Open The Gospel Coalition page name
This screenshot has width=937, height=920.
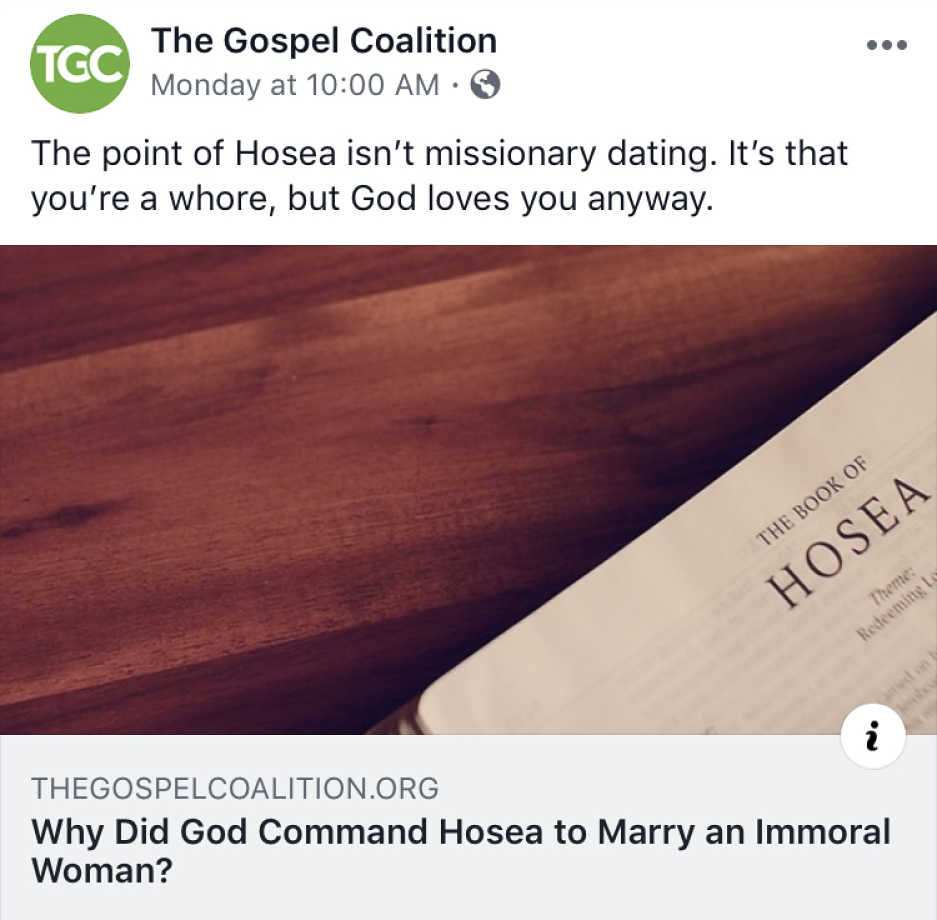pyautogui.click(x=324, y=41)
